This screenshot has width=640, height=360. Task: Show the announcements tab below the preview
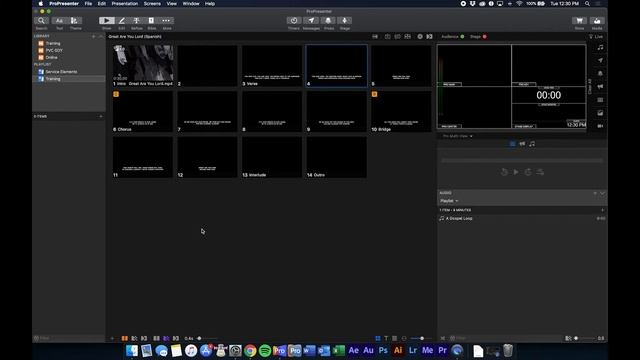pyautogui.click(x=522, y=144)
